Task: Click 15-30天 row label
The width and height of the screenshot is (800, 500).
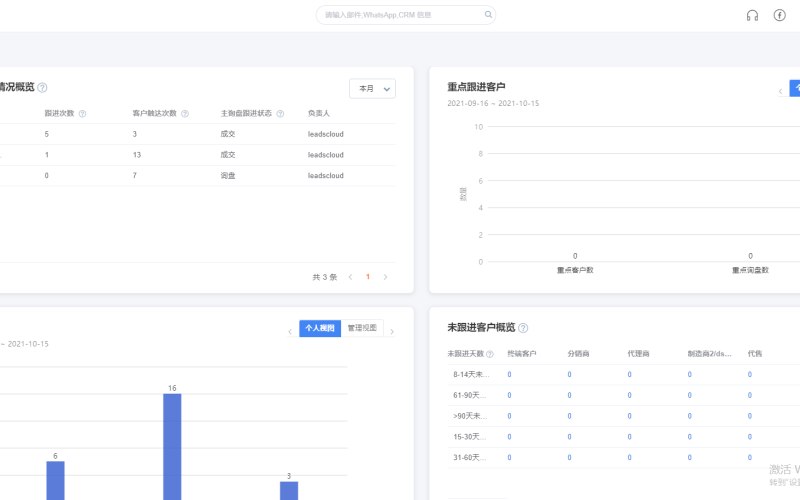Action: click(469, 437)
